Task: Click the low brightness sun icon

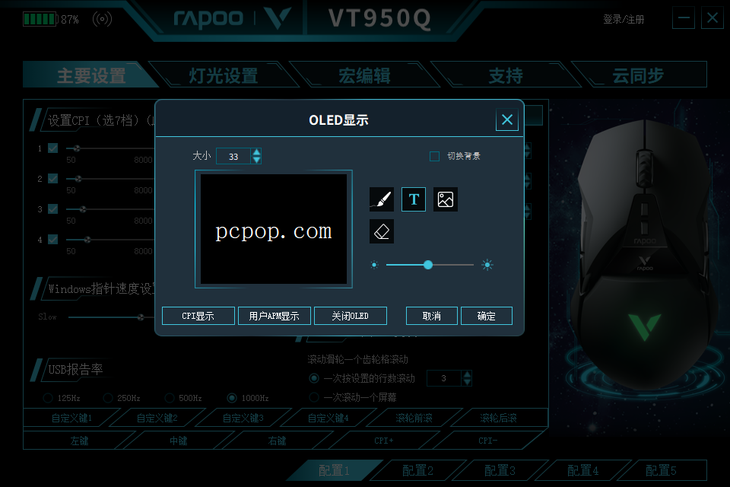Action: pyautogui.click(x=374, y=265)
